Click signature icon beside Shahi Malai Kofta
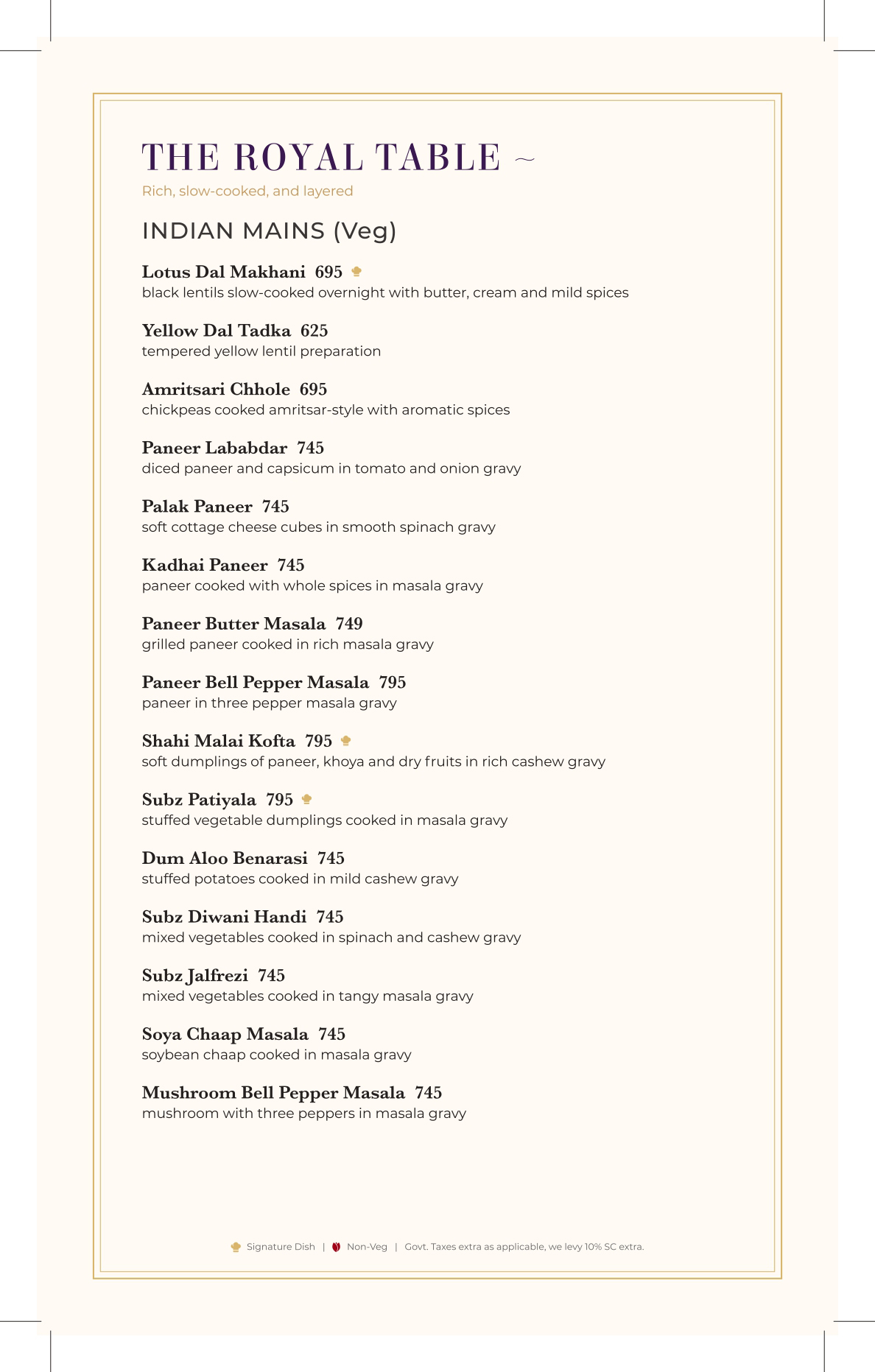 point(346,741)
